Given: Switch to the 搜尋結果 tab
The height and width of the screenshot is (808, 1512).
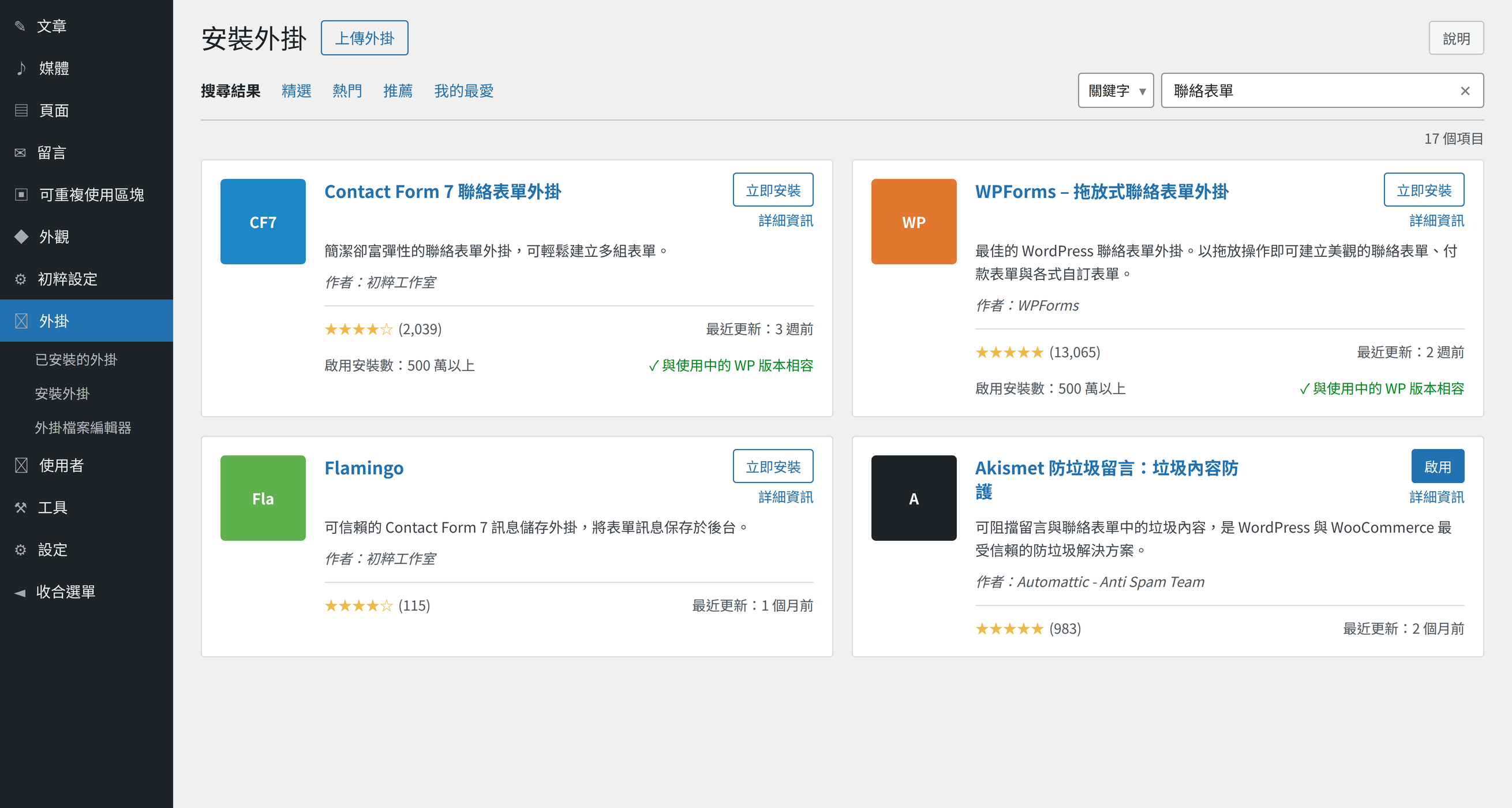Looking at the screenshot, I should pos(231,91).
